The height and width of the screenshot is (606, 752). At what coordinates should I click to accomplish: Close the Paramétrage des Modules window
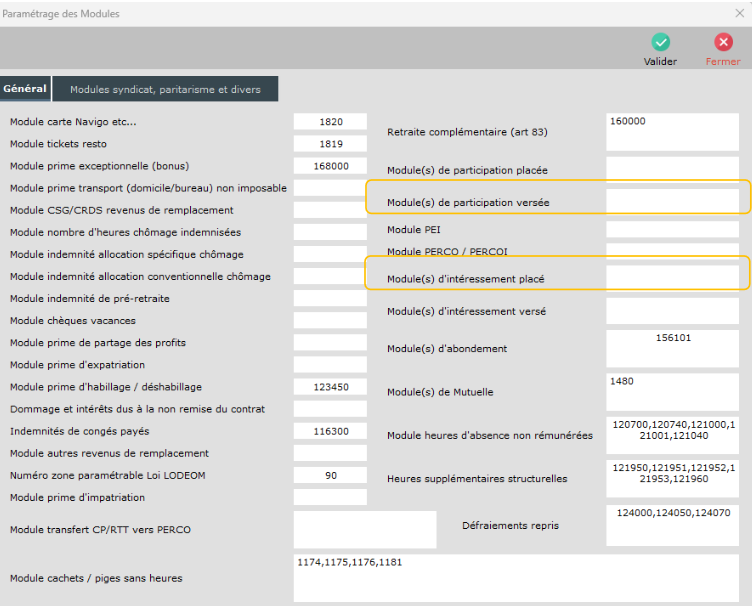(x=739, y=13)
